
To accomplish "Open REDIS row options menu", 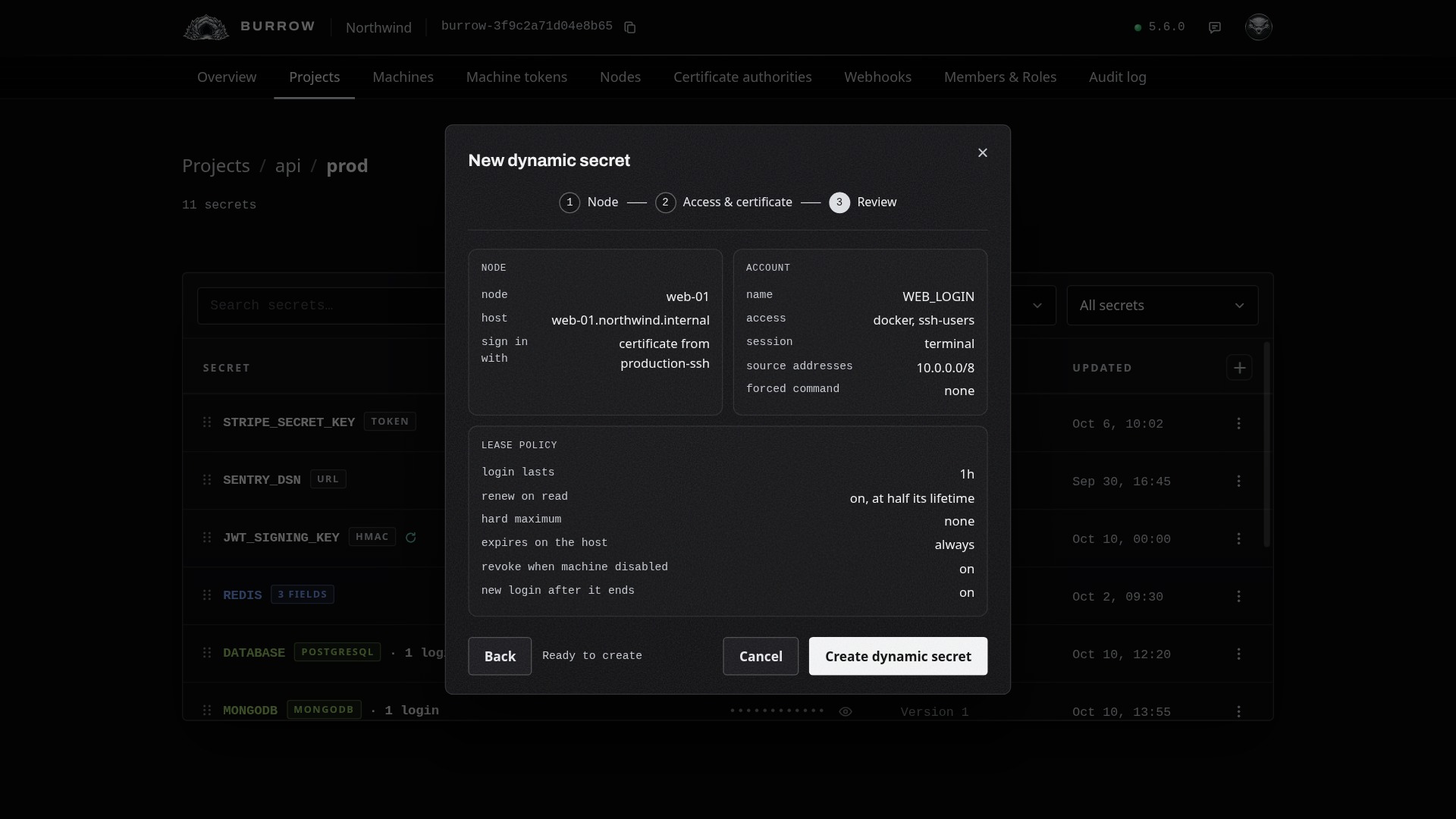I will click(1238, 596).
